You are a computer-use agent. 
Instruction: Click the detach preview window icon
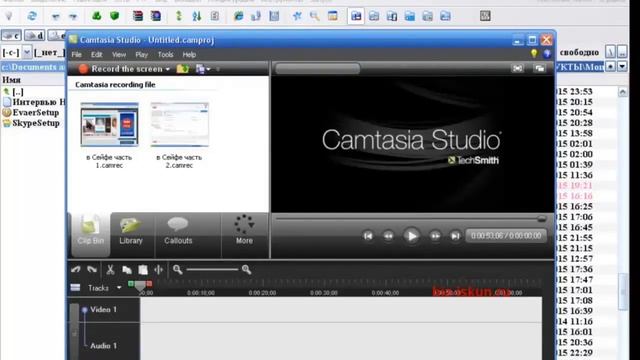[540, 68]
